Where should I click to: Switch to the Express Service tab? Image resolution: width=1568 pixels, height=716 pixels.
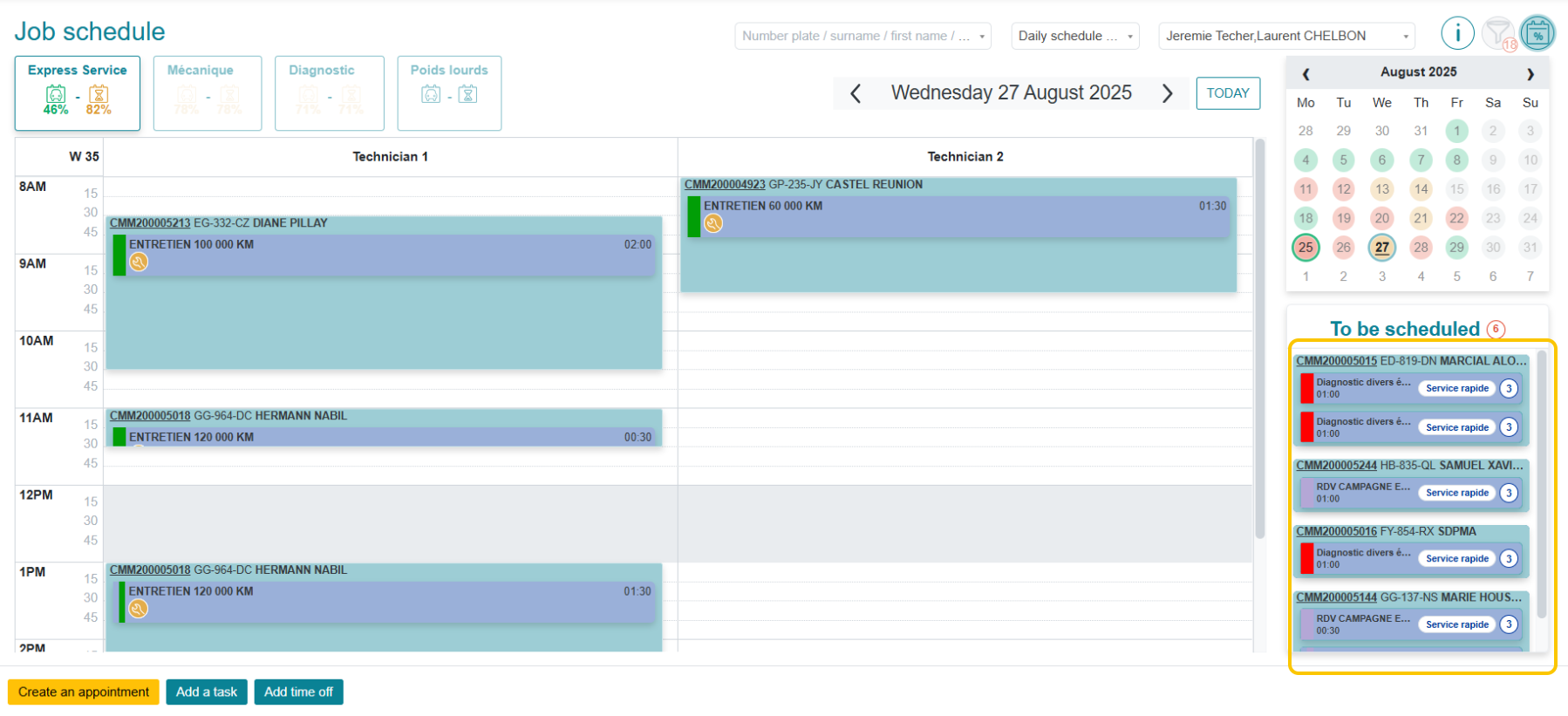coord(77,93)
